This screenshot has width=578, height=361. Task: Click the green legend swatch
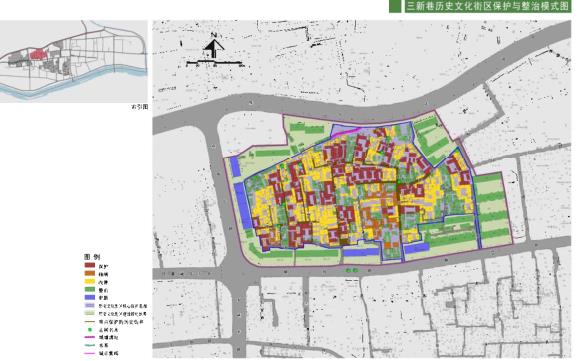pos(90,289)
